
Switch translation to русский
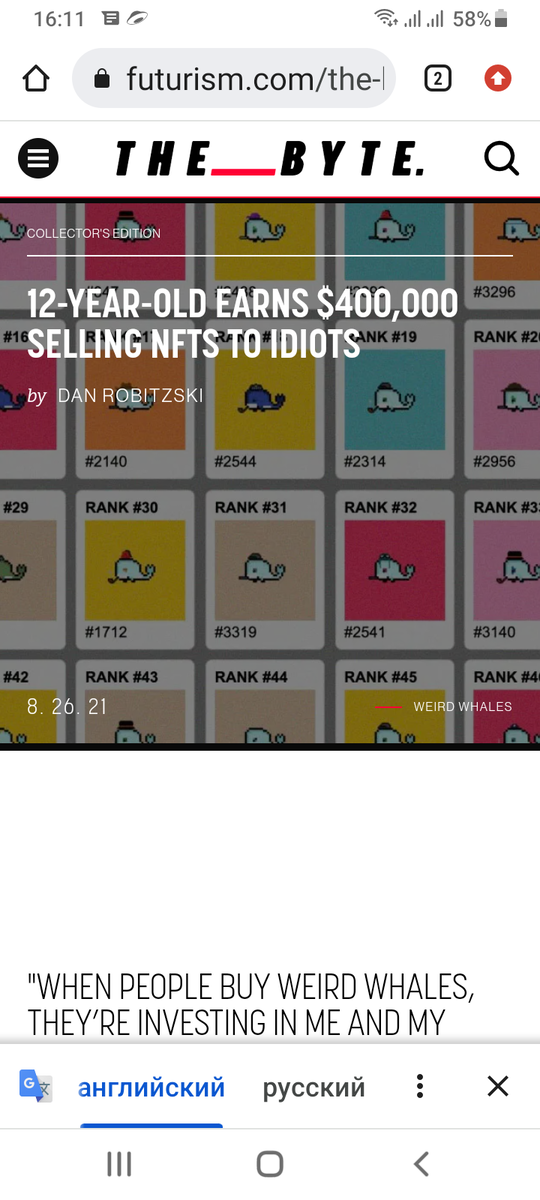(x=314, y=1087)
